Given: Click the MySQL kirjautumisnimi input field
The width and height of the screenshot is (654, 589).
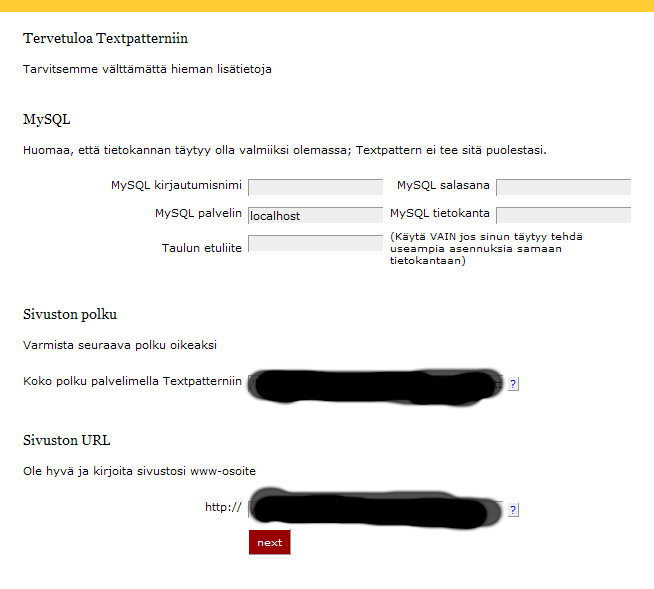Looking at the screenshot, I should [x=315, y=187].
